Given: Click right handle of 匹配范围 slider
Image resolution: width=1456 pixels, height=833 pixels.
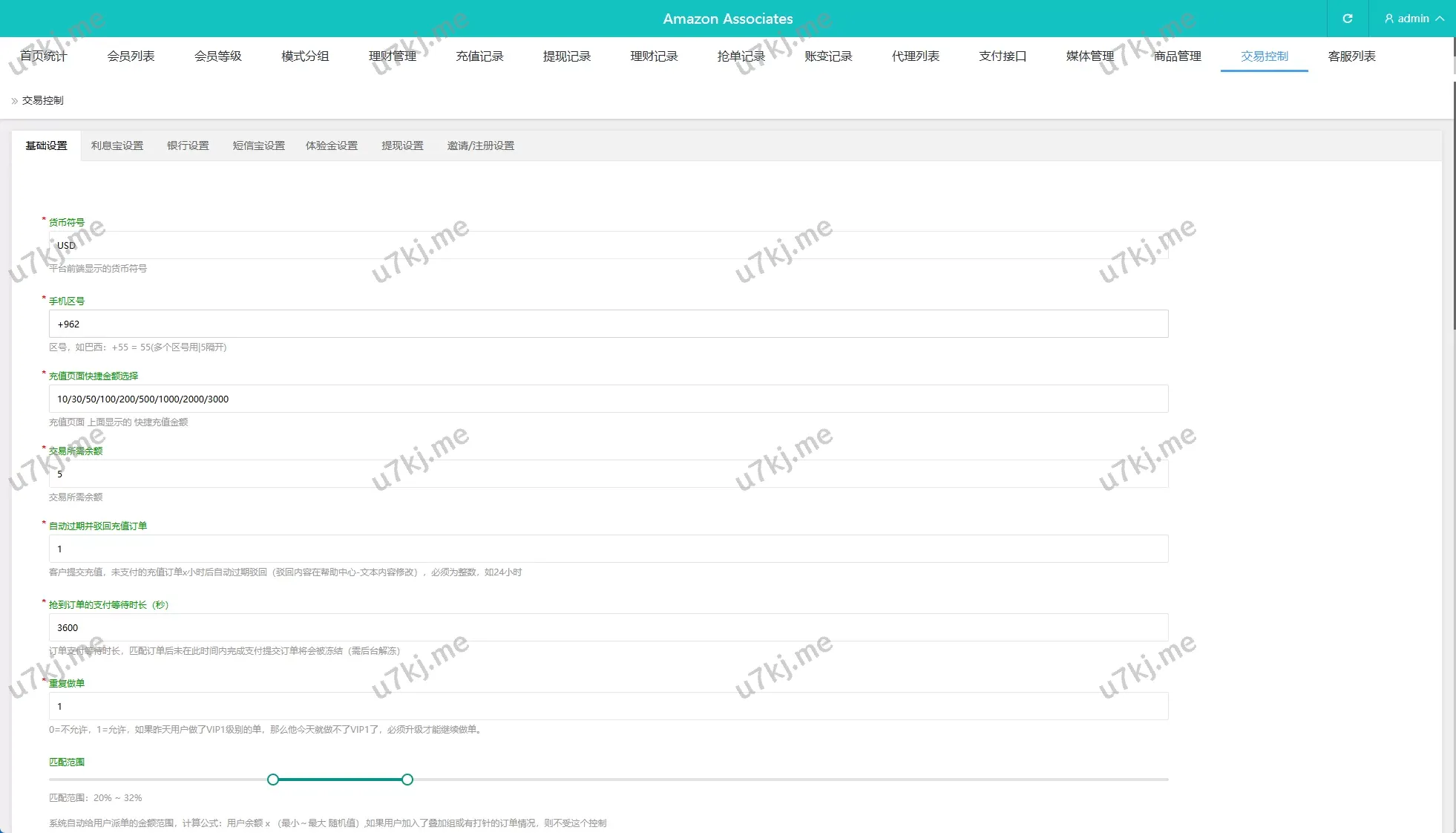Looking at the screenshot, I should click(407, 780).
